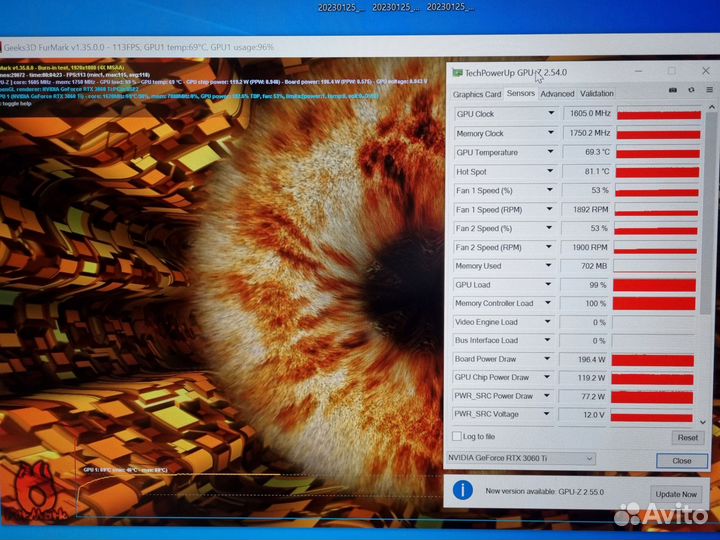Screen dimensions: 720x540
Task: Open the Fan 2 Speed (%) dropdown
Action: point(549,228)
